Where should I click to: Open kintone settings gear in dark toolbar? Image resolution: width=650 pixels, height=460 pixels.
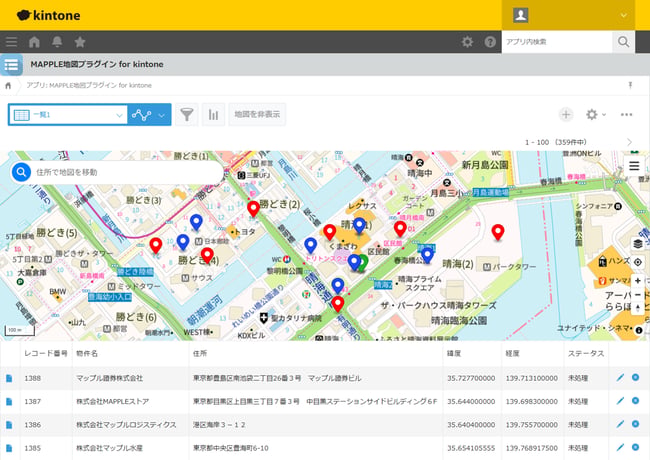coord(468,42)
